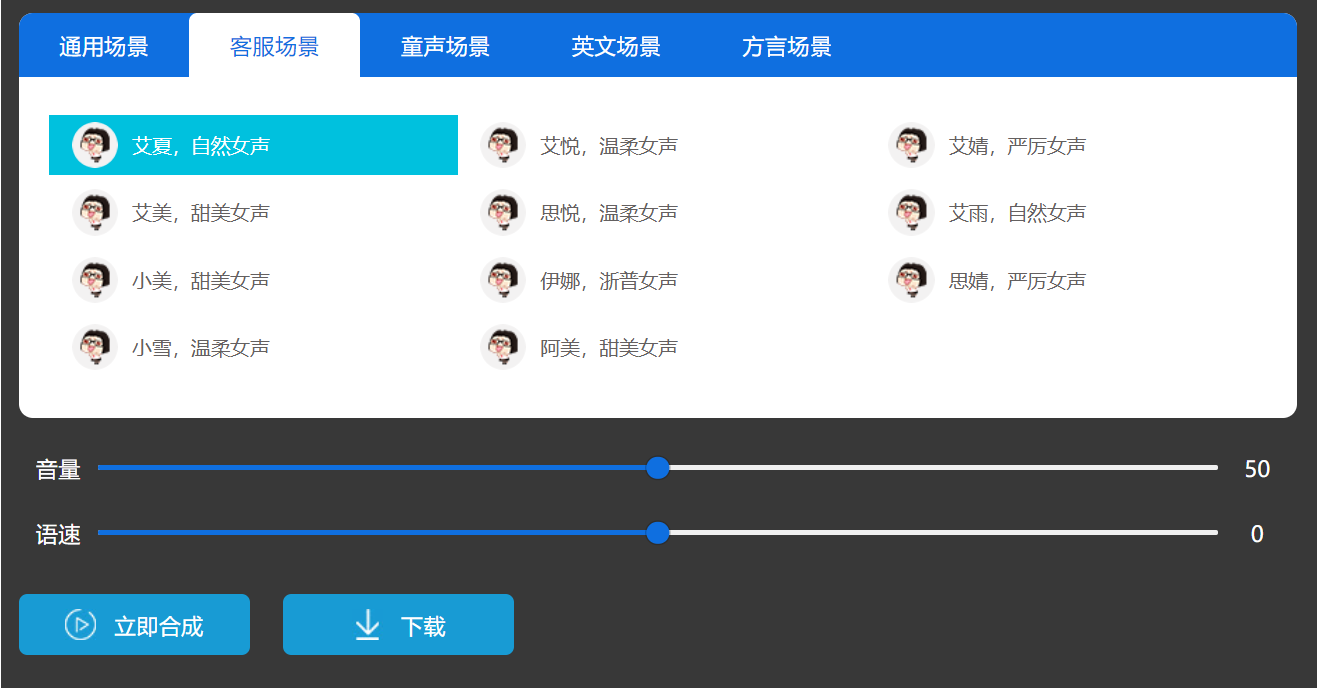Click the avatar icon beside 艾婧
Image resolution: width=1319 pixels, height=688 pixels.
(x=911, y=145)
